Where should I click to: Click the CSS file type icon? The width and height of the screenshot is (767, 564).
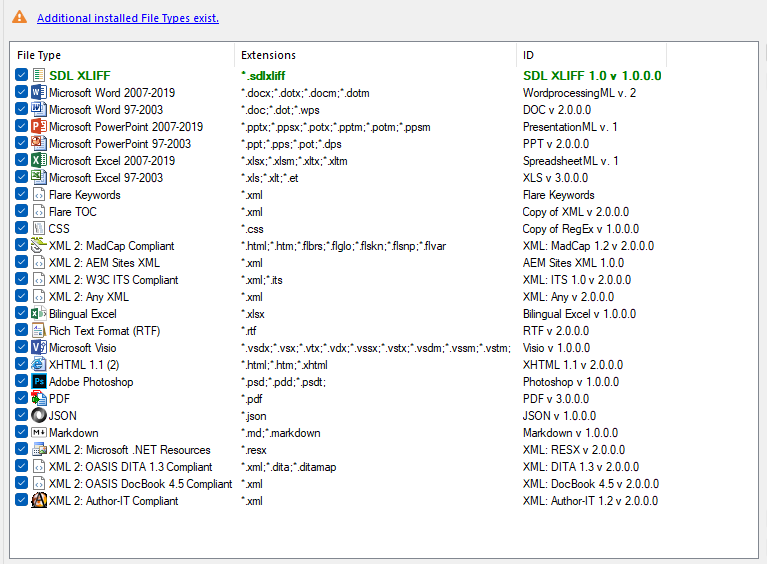(x=39, y=228)
